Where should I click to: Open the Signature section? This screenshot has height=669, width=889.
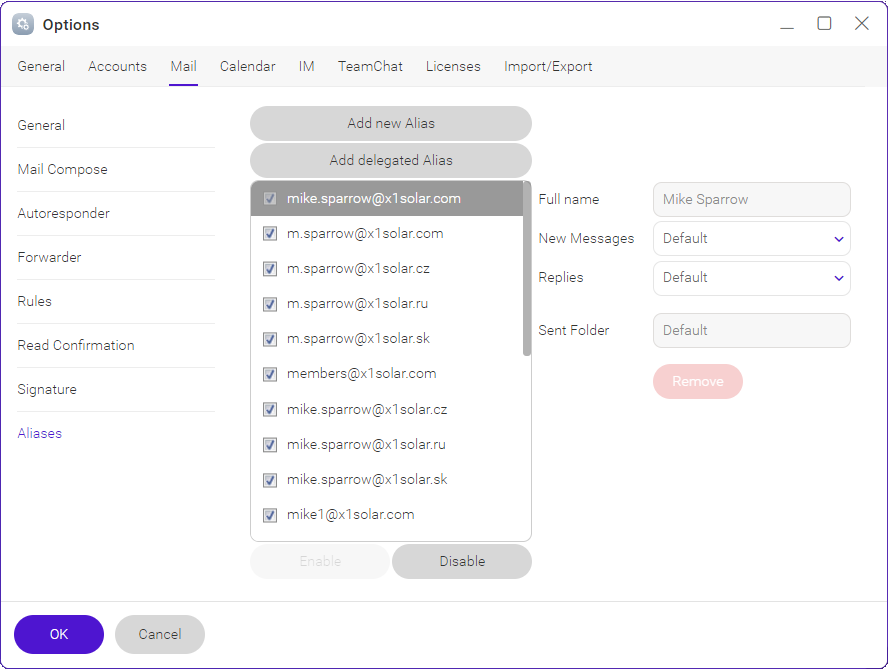coord(47,389)
